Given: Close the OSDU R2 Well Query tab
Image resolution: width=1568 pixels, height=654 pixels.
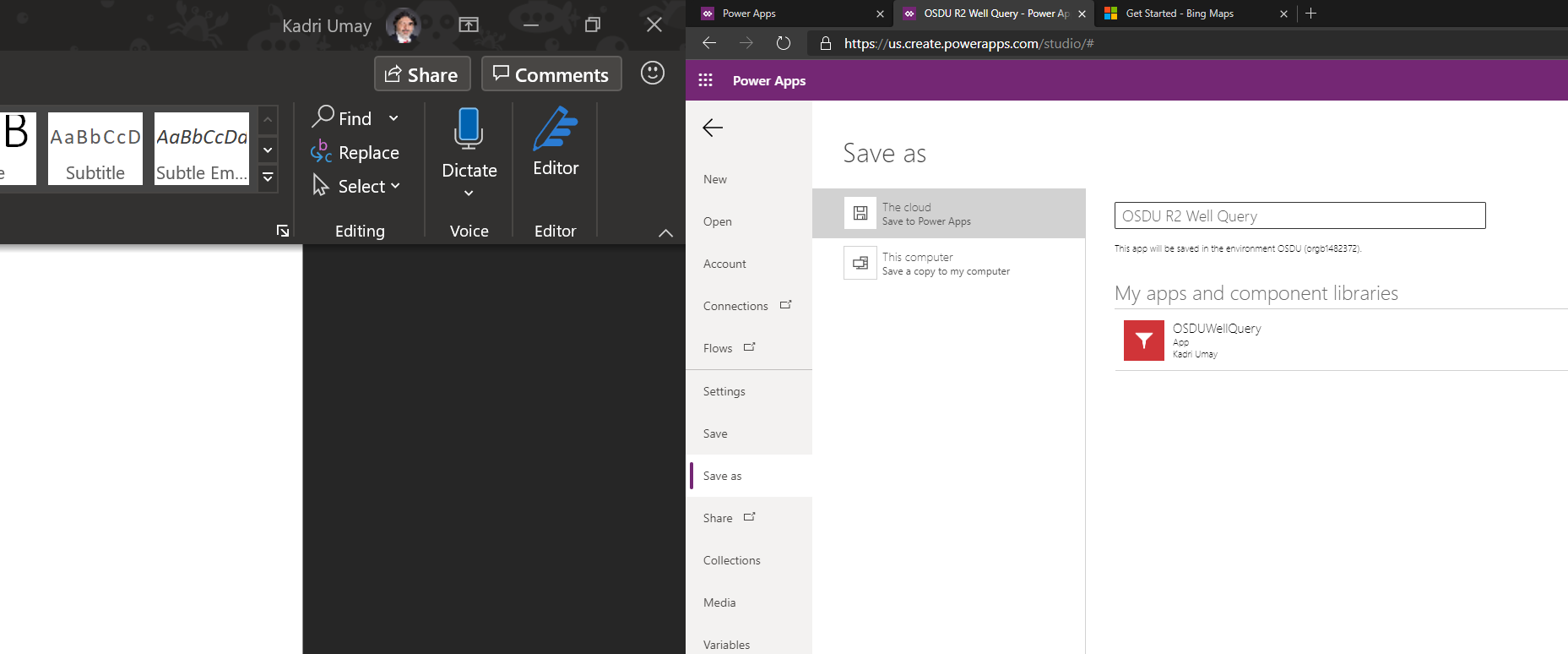Looking at the screenshot, I should coord(1082,14).
